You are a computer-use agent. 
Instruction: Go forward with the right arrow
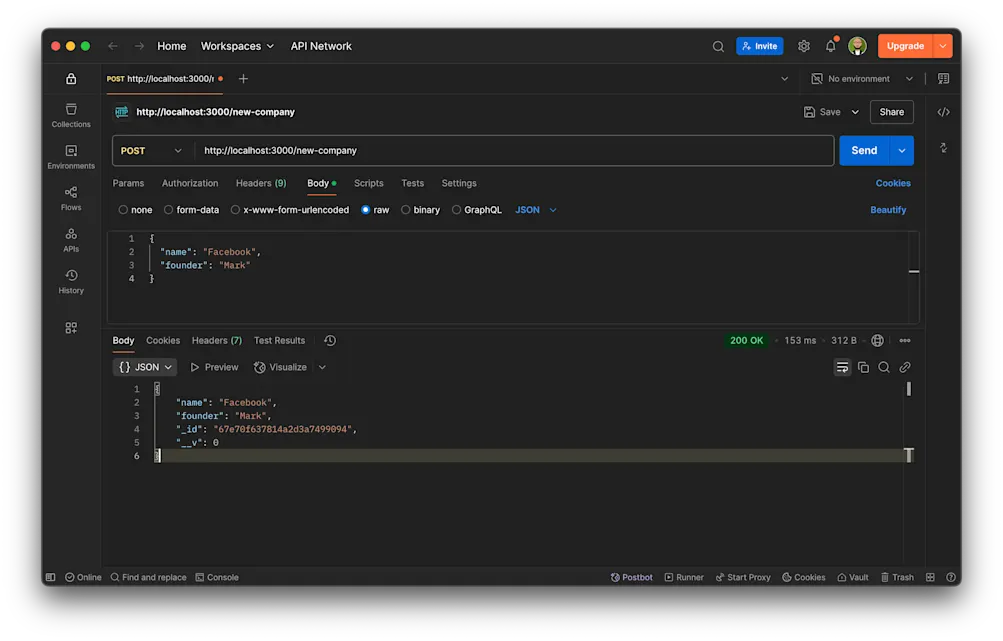click(x=139, y=46)
